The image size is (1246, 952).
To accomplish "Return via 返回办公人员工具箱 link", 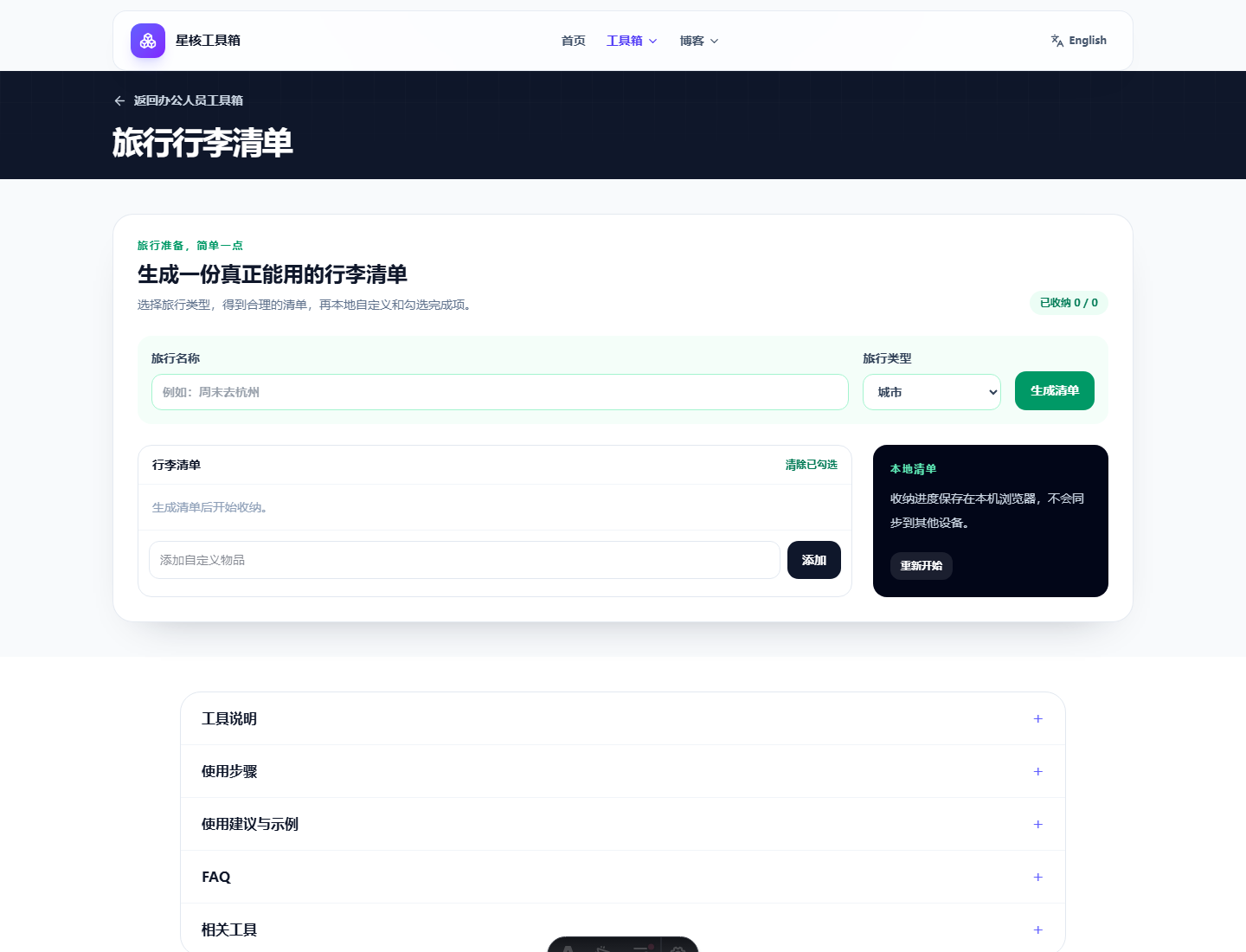I will pos(178,100).
